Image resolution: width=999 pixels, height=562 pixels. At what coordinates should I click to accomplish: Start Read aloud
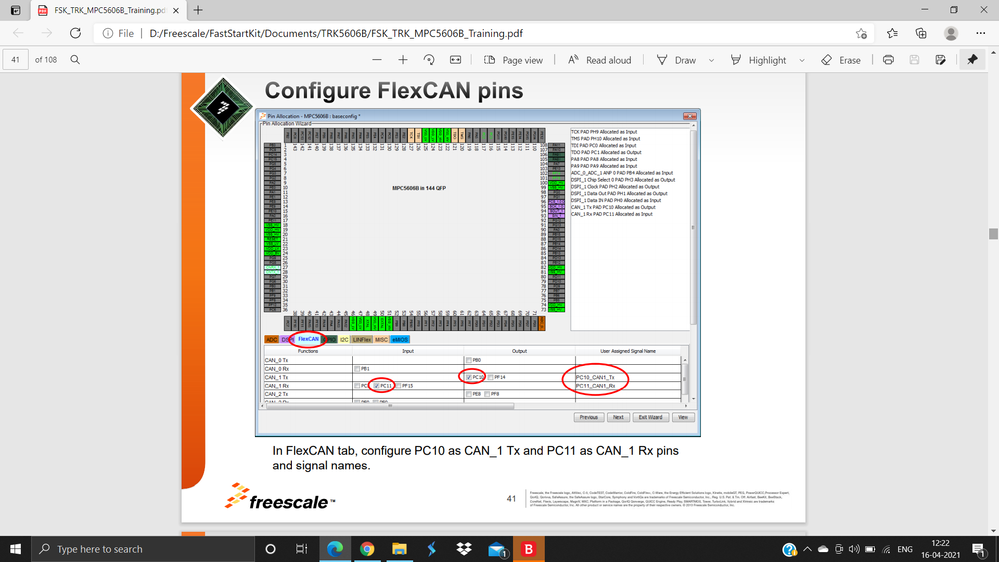coord(600,60)
